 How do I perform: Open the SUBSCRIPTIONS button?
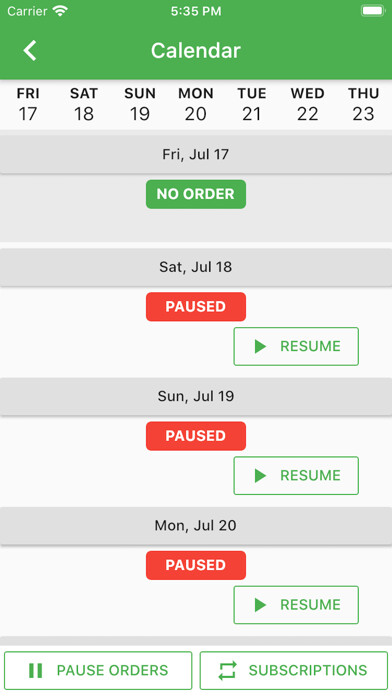[294, 670]
